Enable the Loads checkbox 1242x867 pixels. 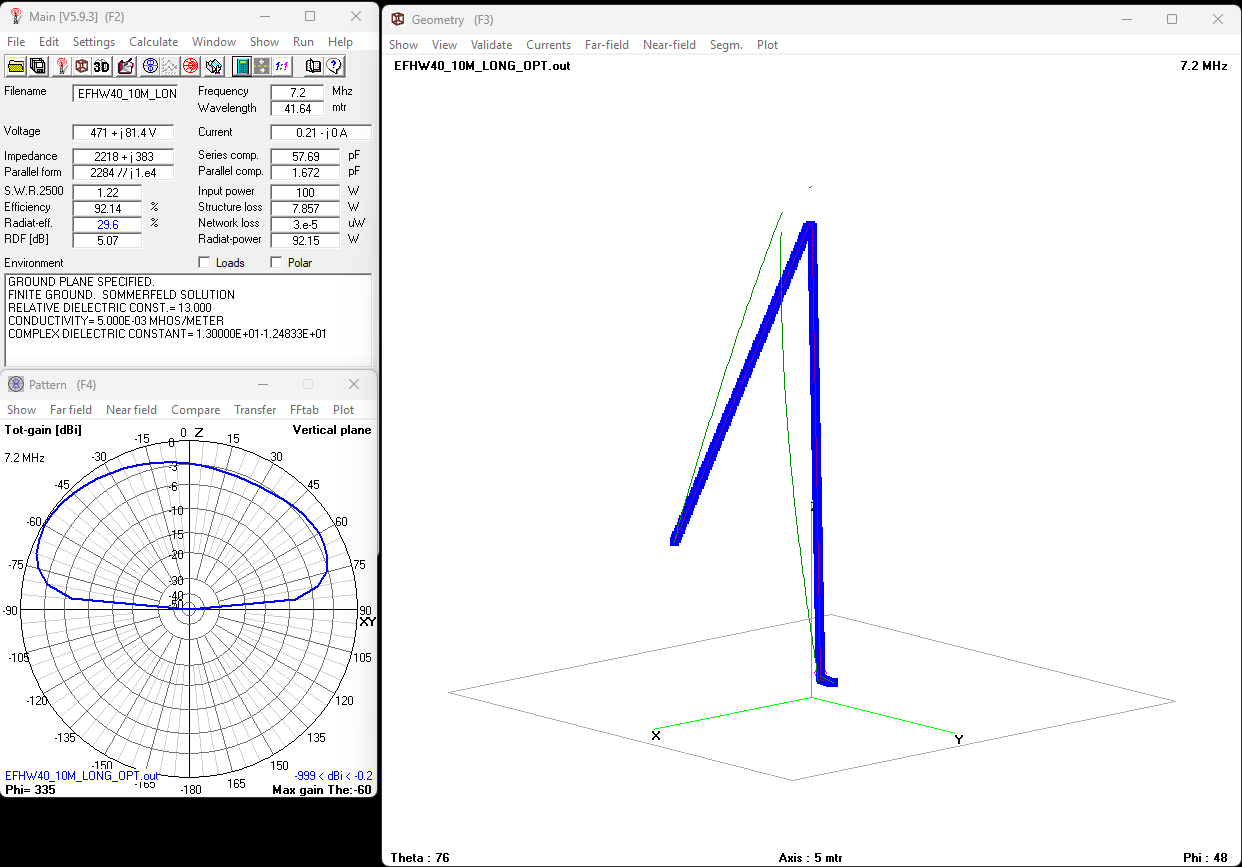205,263
